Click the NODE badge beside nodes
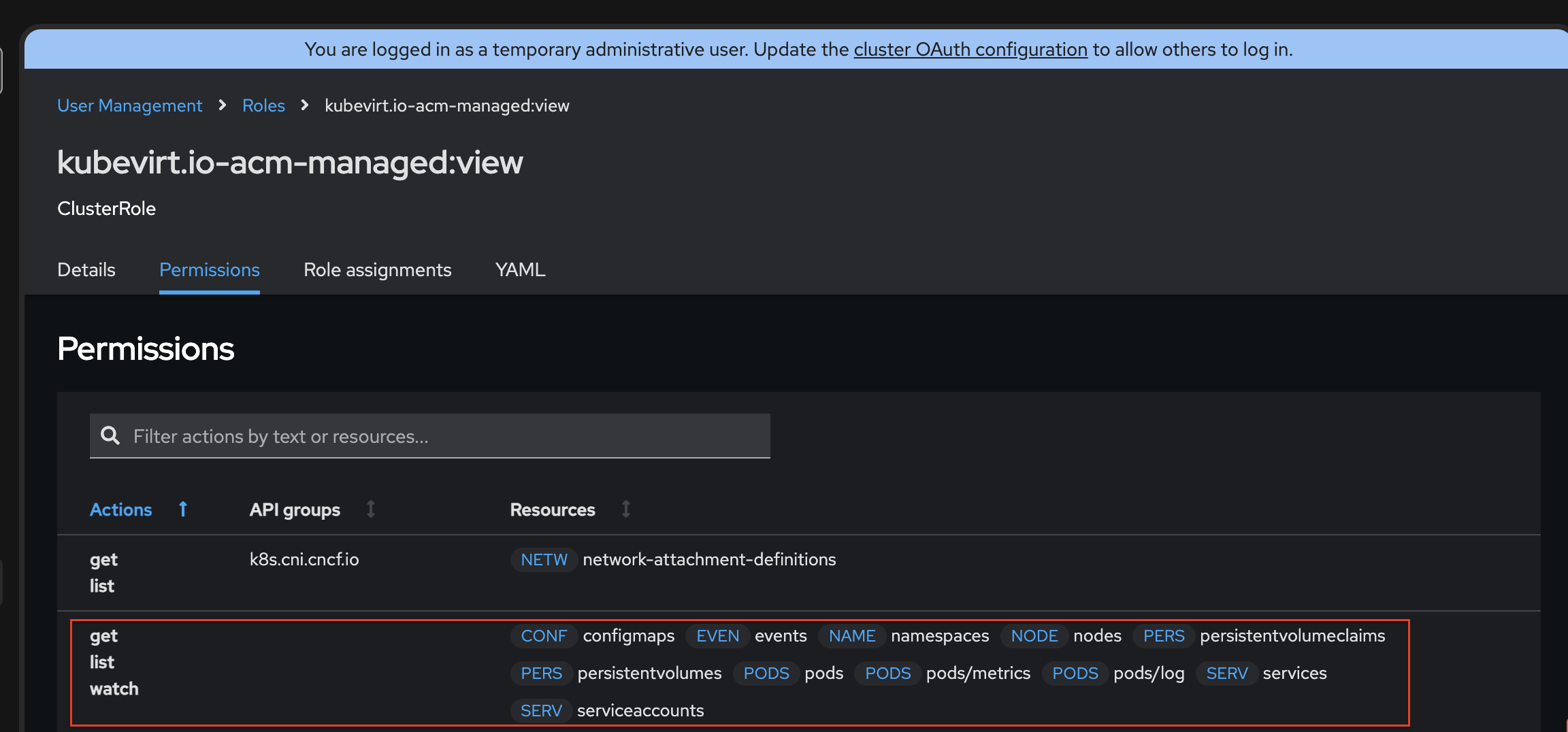 point(1034,635)
